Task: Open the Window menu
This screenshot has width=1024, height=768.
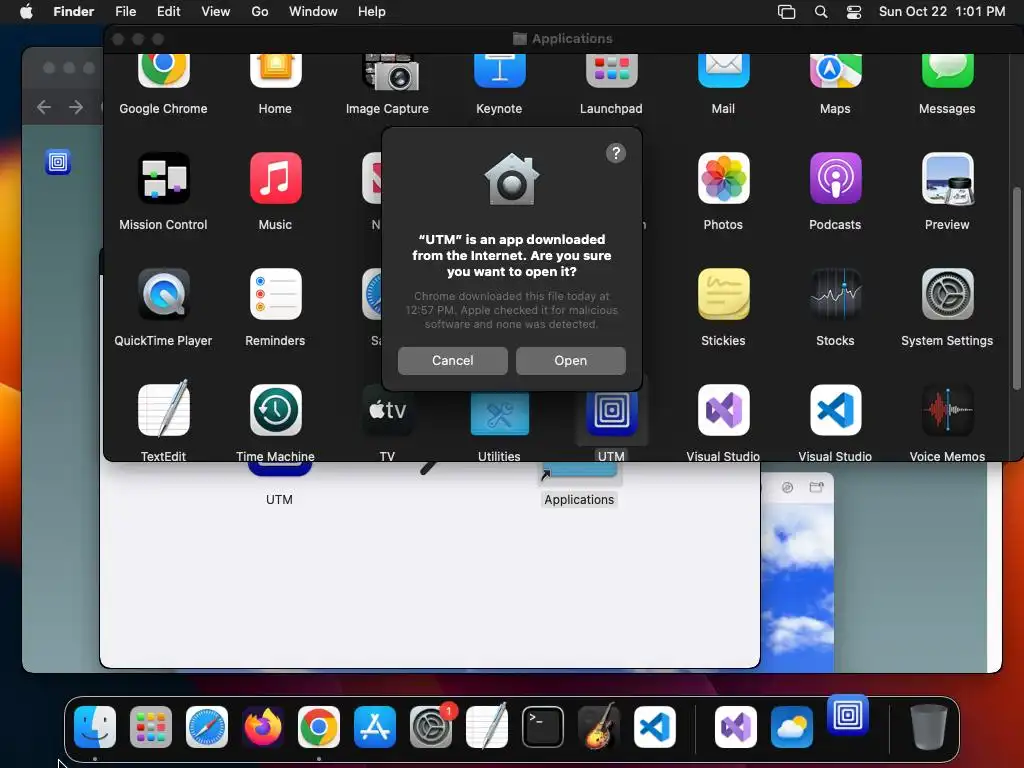Action: pyautogui.click(x=313, y=12)
